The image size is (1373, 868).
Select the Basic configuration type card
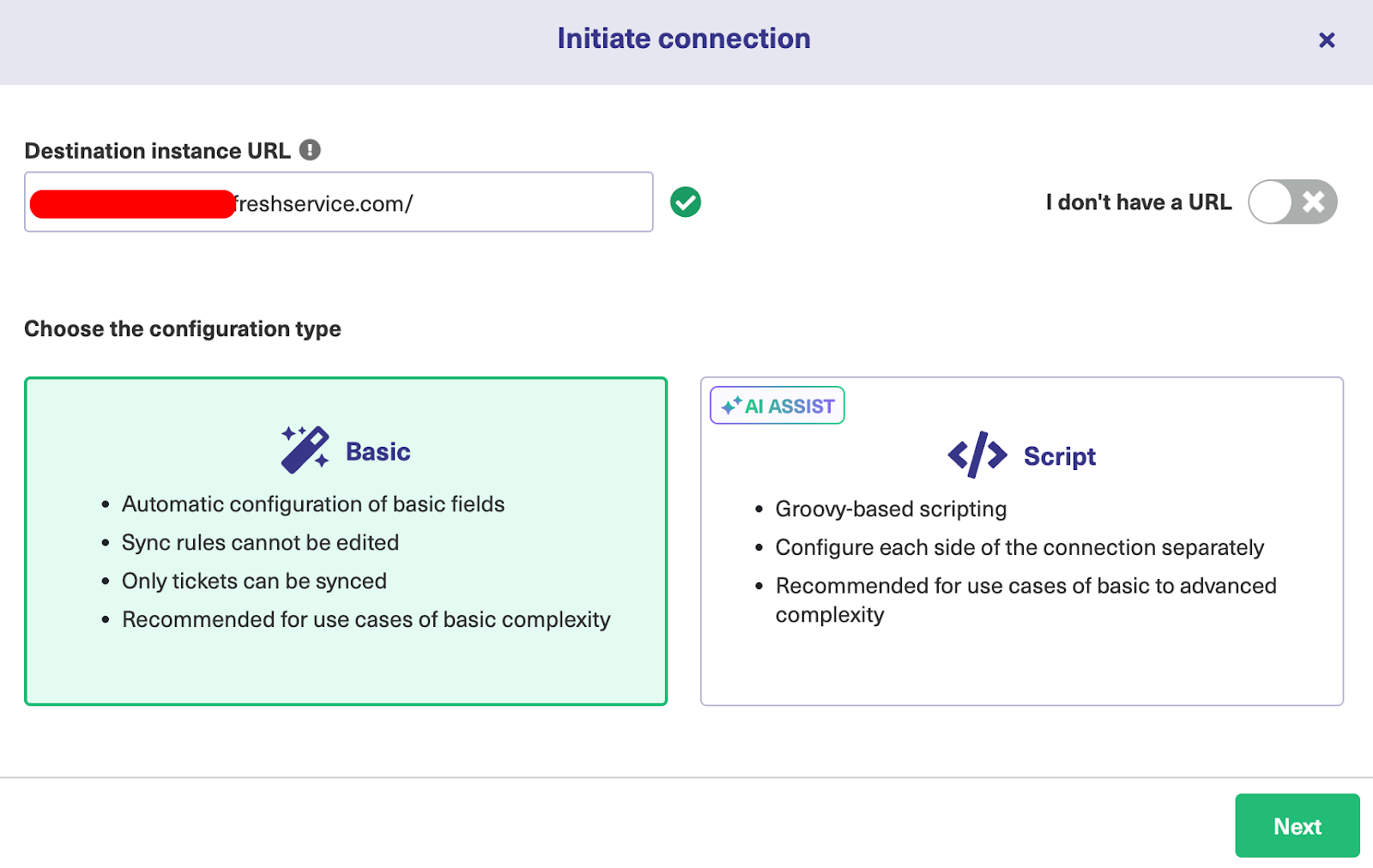(x=345, y=540)
